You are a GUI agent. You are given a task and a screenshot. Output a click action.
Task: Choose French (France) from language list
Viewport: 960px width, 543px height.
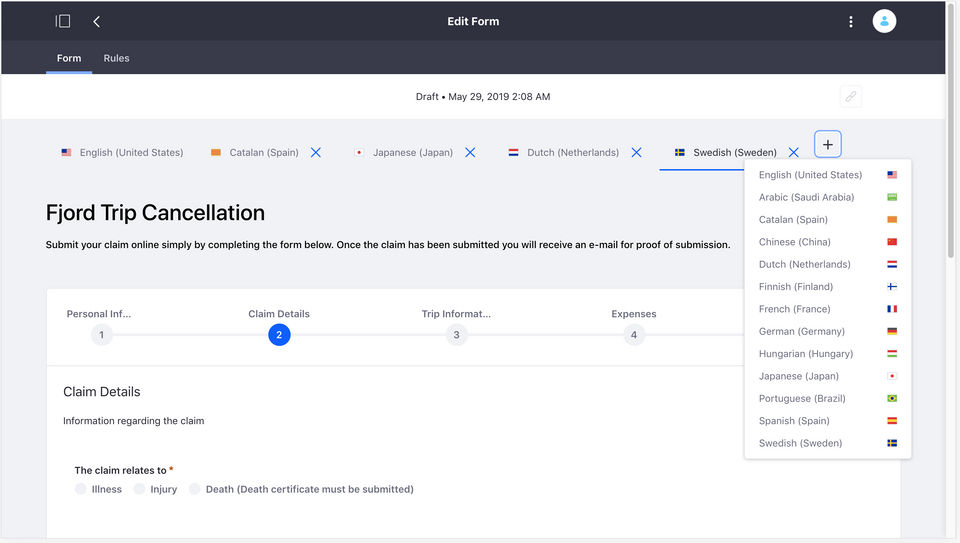(794, 309)
